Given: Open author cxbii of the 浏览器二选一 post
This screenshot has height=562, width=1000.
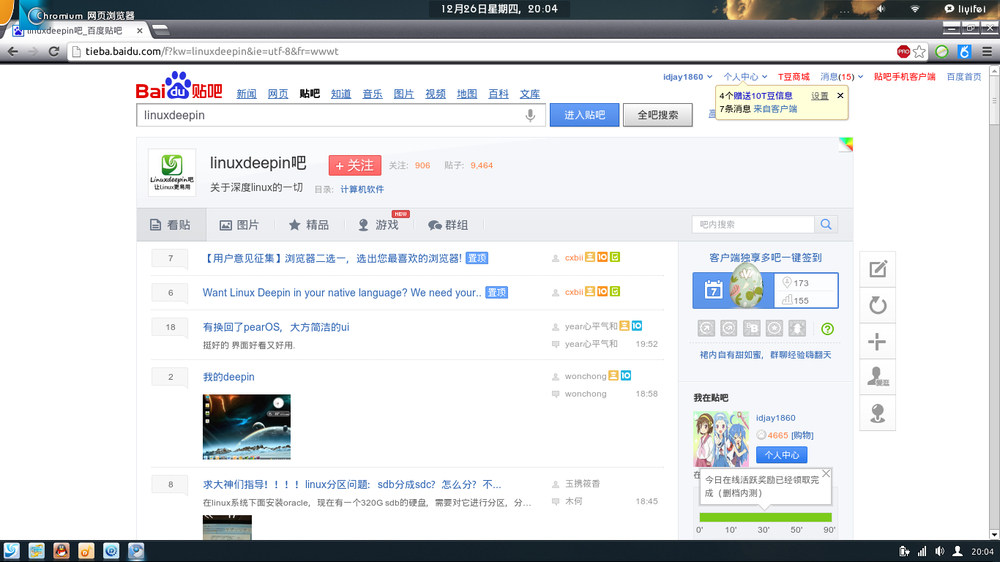Looking at the screenshot, I should 574,258.
